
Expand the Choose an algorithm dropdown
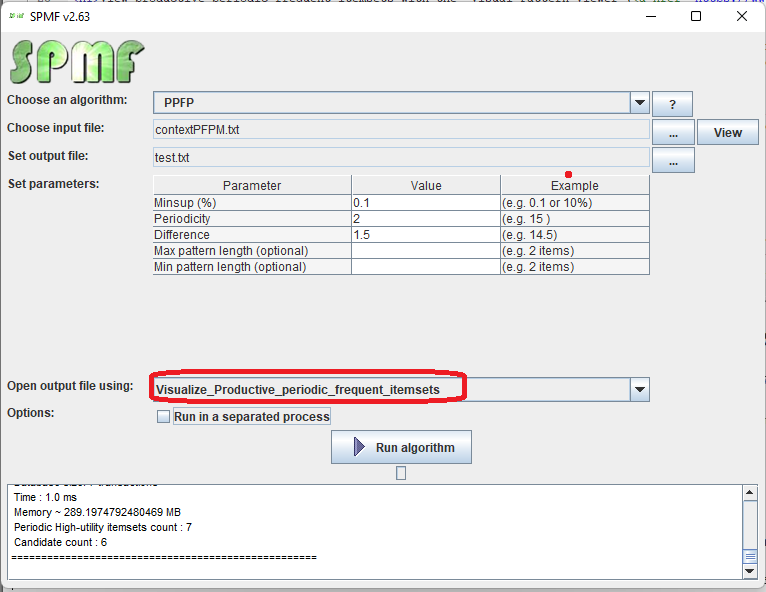pyautogui.click(x=640, y=103)
